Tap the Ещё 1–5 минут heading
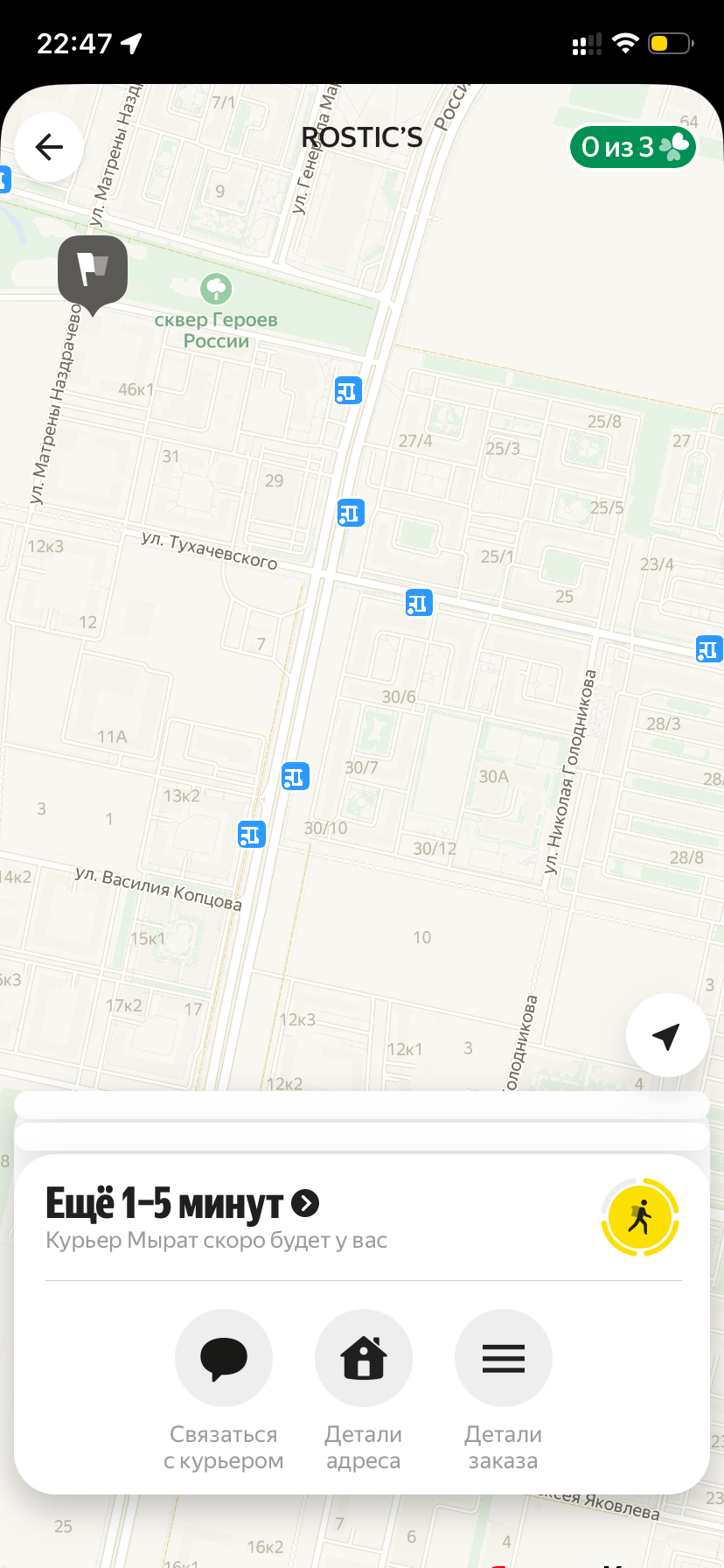 [164, 1204]
